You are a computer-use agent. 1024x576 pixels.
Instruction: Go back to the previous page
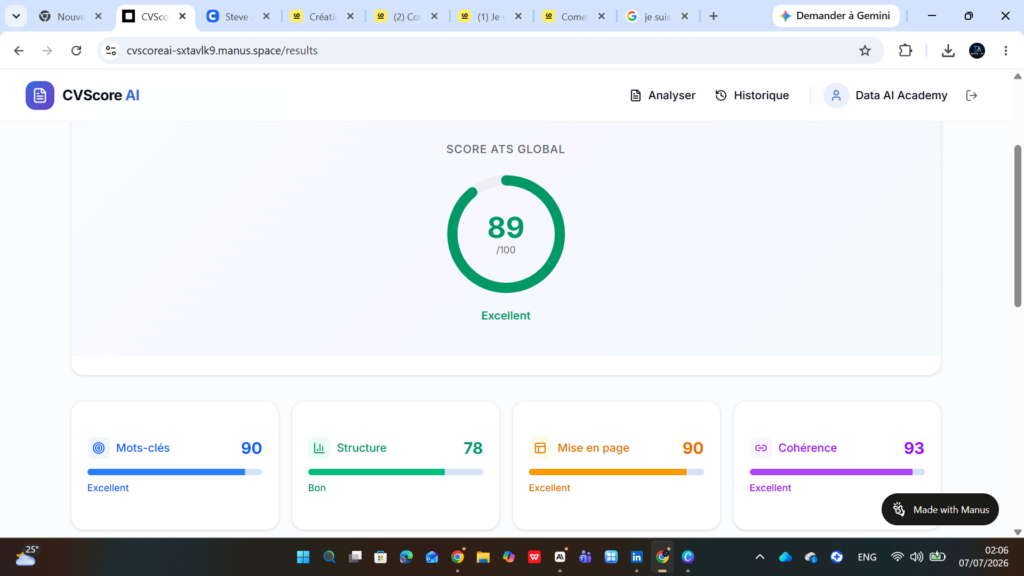18,50
